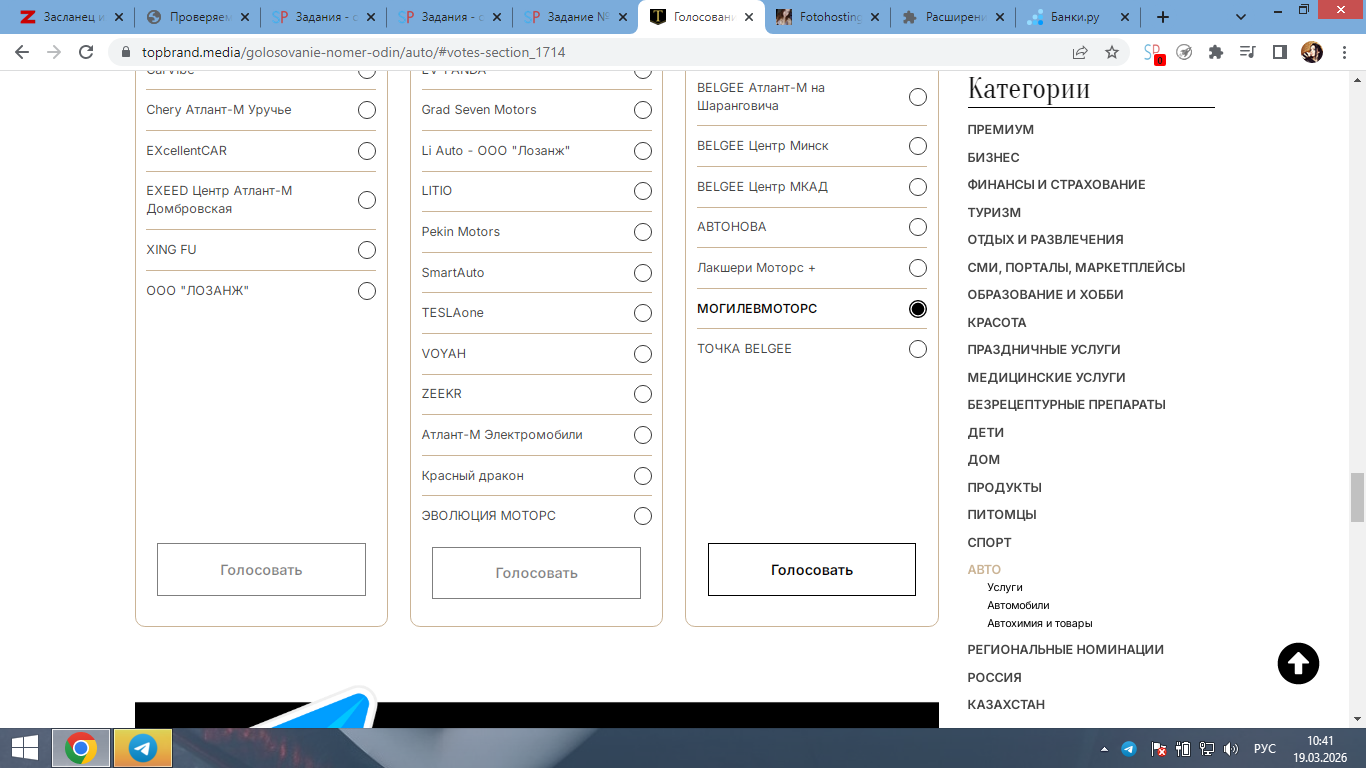View site information via the lock icon

pyautogui.click(x=126, y=52)
